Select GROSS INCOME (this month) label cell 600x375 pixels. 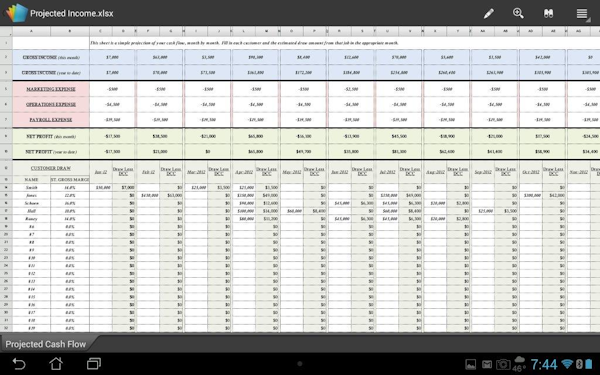tap(51, 57)
